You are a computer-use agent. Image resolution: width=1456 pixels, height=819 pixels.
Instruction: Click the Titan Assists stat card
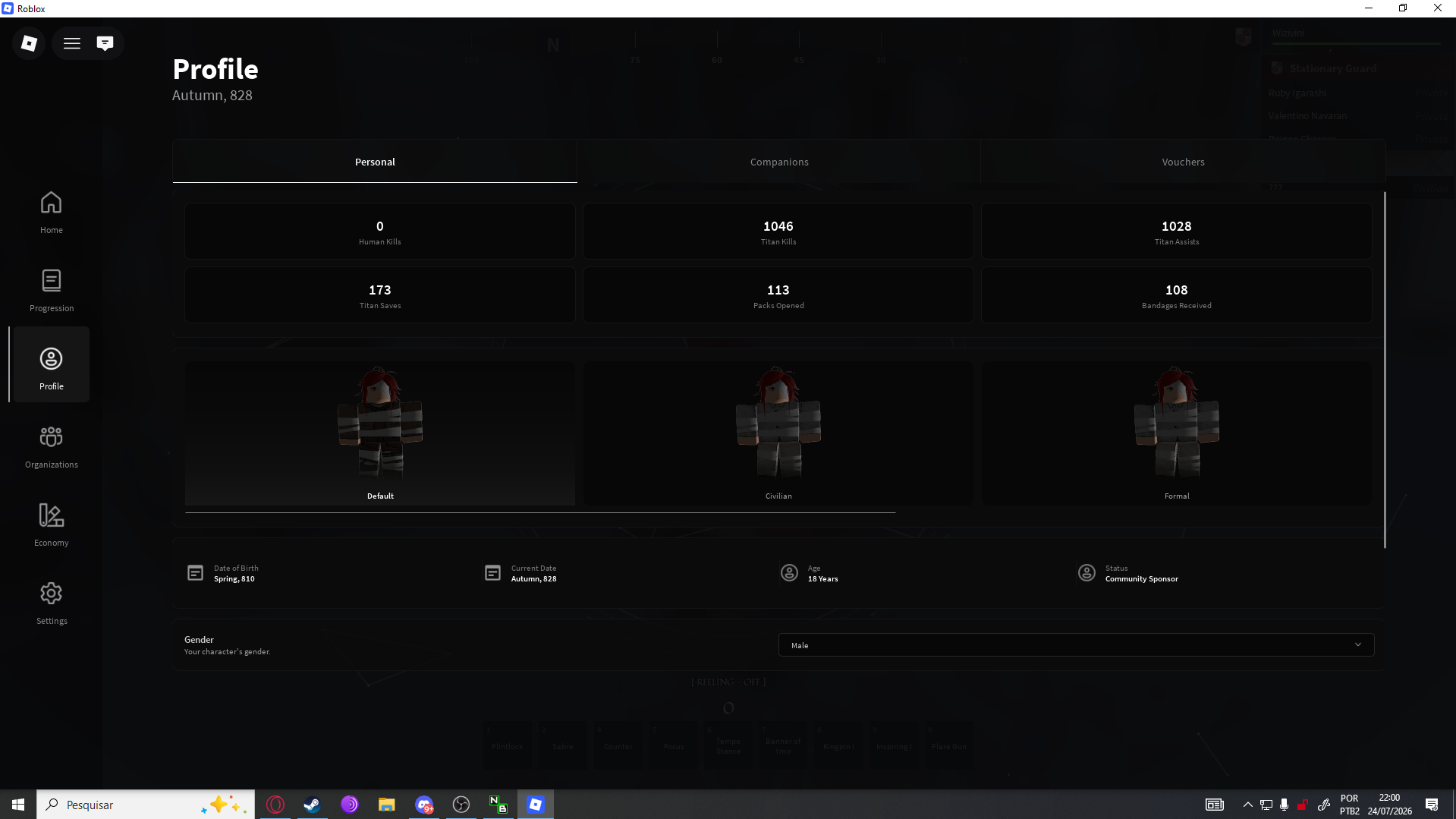click(x=1177, y=232)
